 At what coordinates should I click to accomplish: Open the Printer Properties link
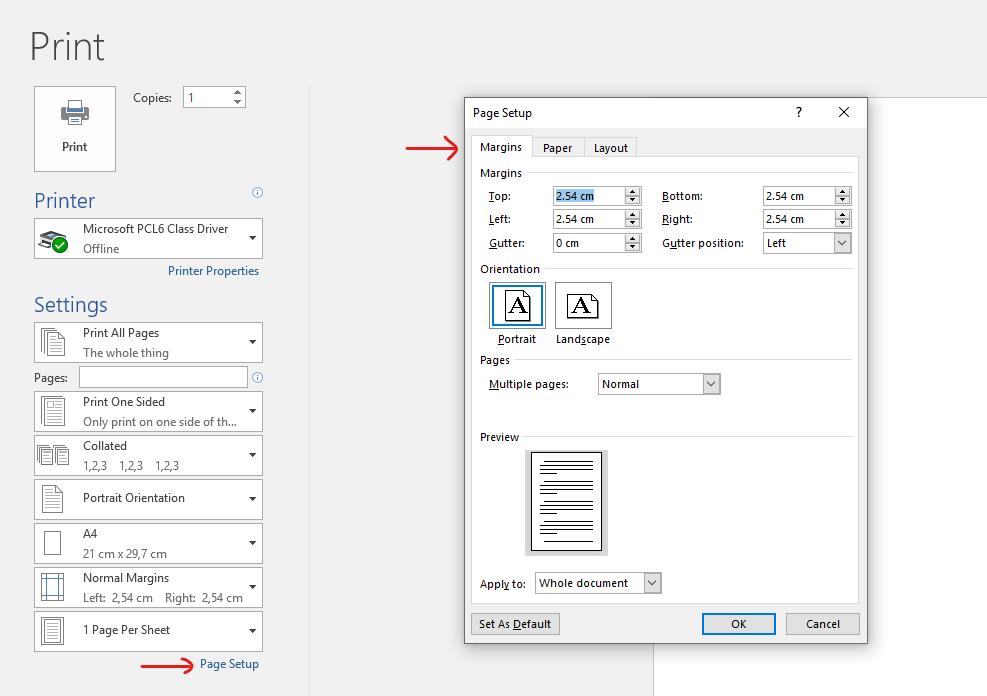pos(213,271)
